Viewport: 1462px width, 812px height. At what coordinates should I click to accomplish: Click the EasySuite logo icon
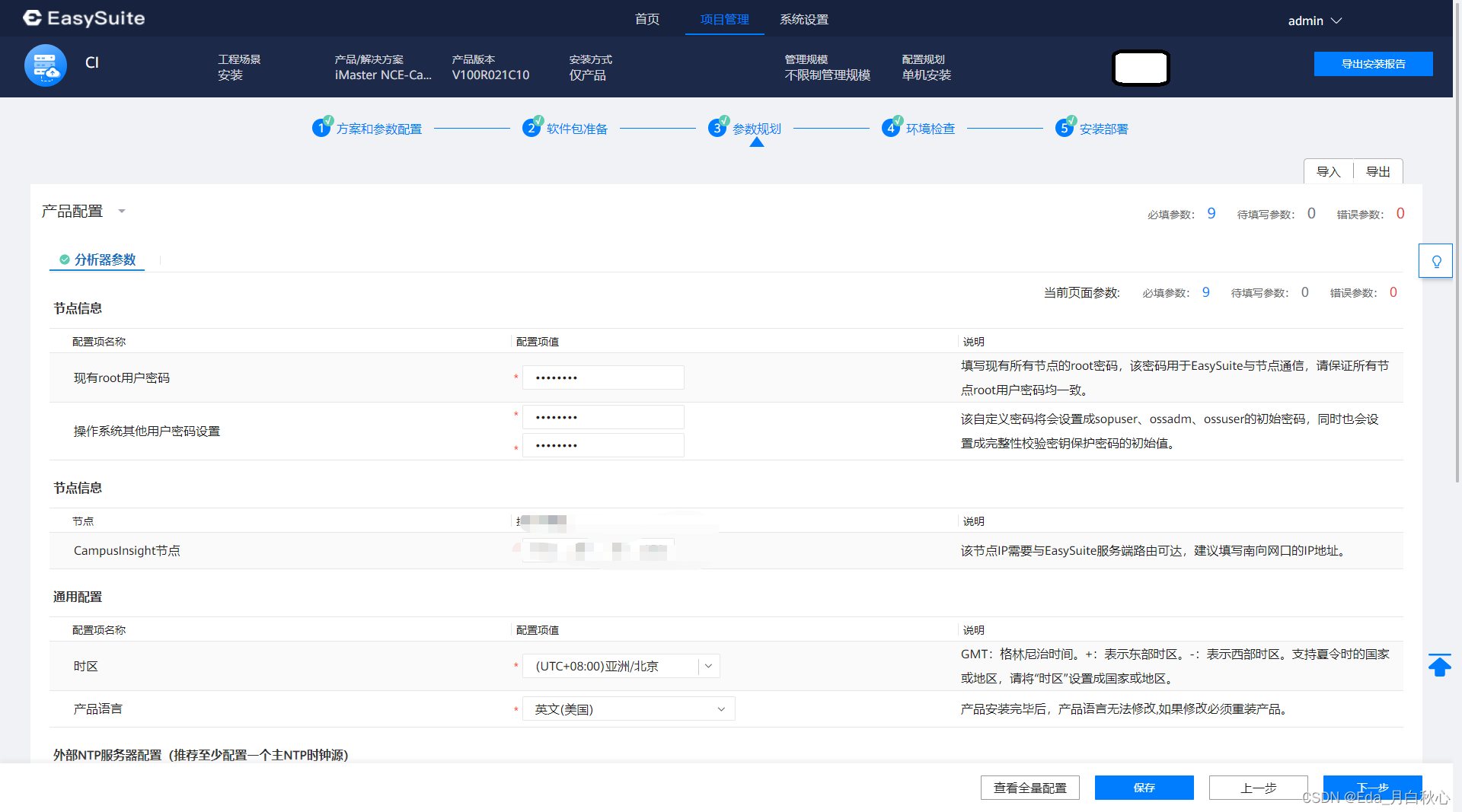point(32,18)
